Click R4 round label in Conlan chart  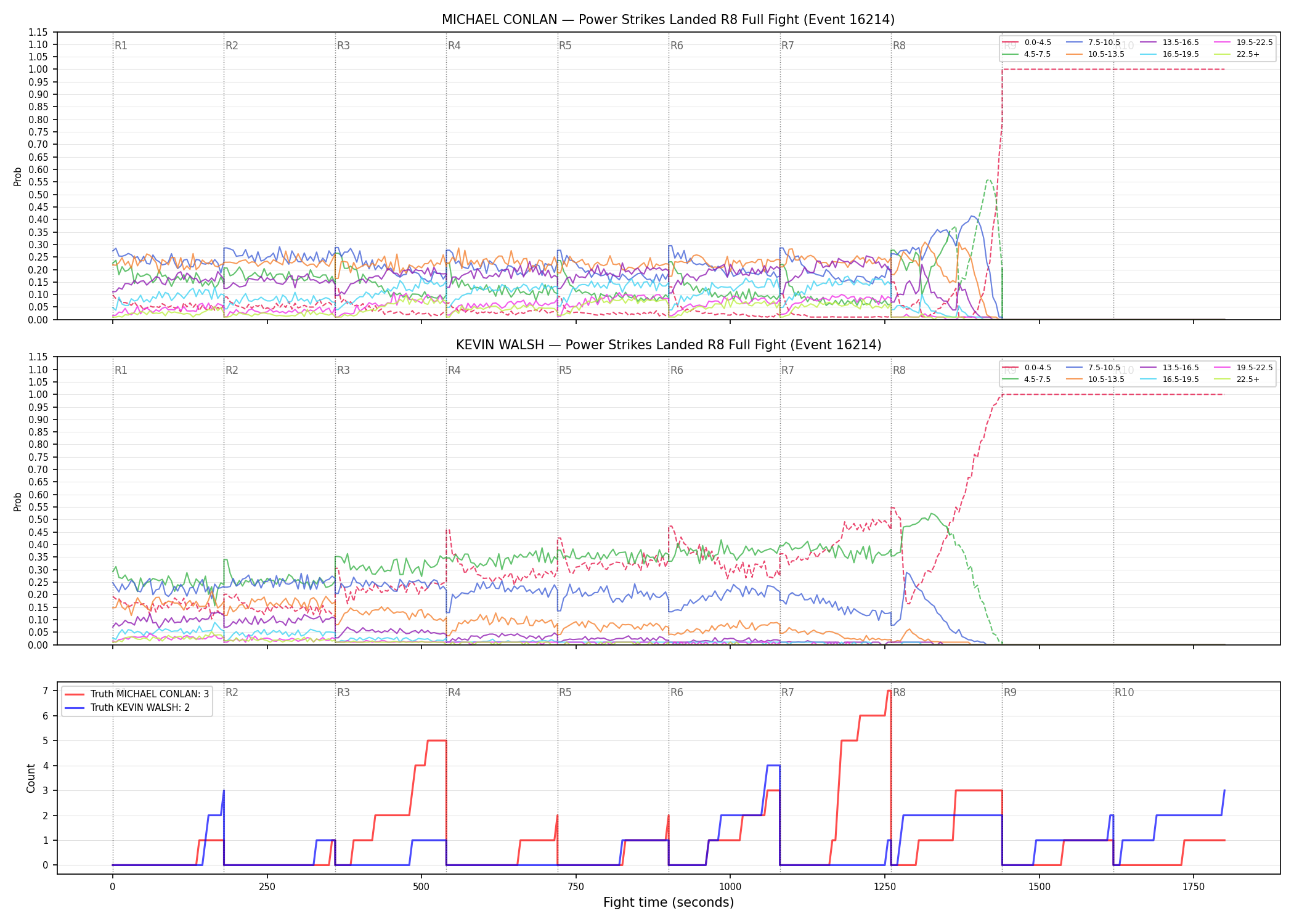(454, 46)
